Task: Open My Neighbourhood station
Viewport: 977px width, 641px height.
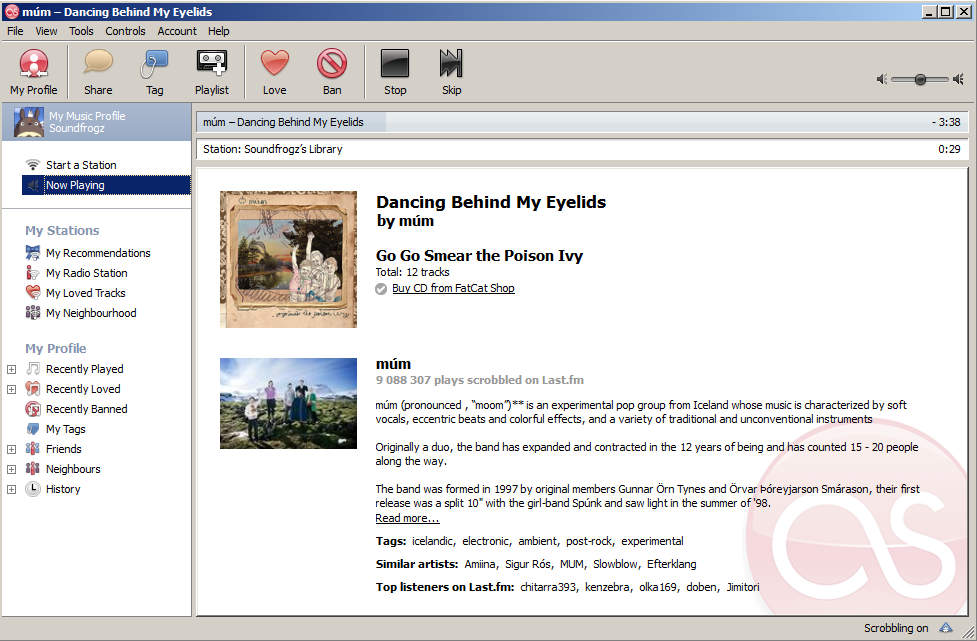Action: tap(91, 313)
